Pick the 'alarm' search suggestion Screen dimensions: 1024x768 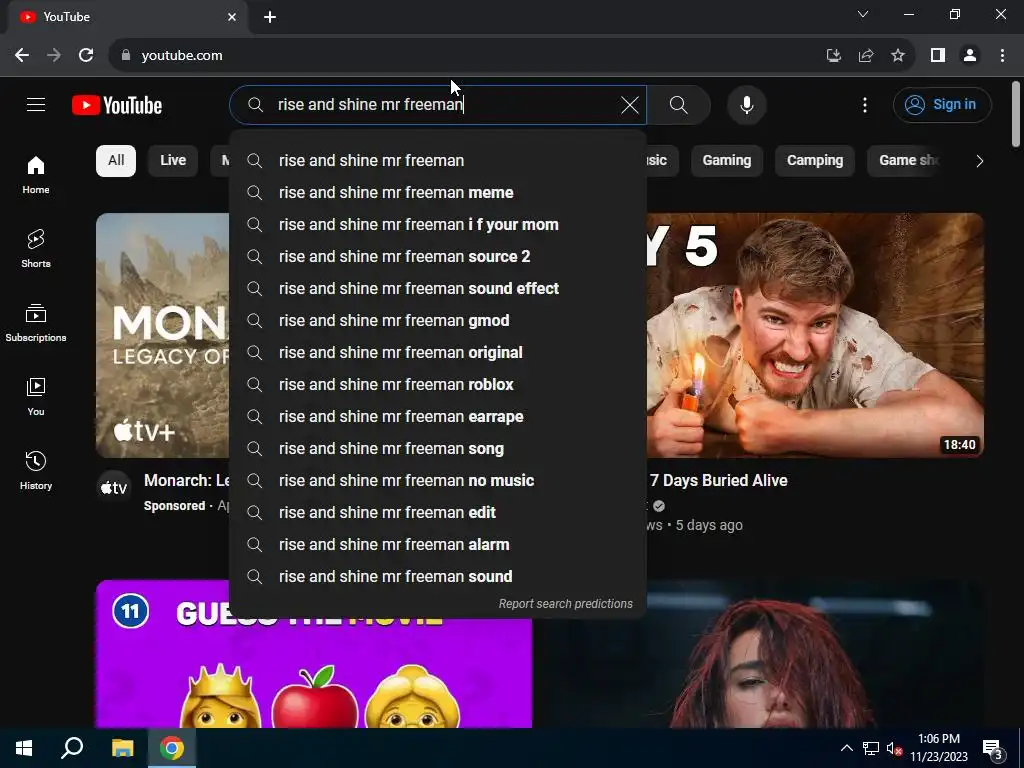click(438, 545)
